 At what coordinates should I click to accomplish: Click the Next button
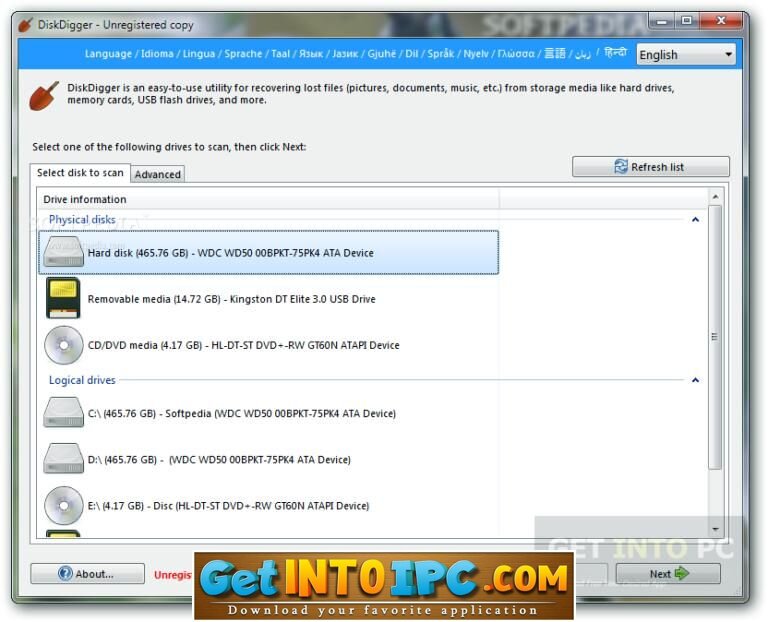pyautogui.click(x=668, y=574)
